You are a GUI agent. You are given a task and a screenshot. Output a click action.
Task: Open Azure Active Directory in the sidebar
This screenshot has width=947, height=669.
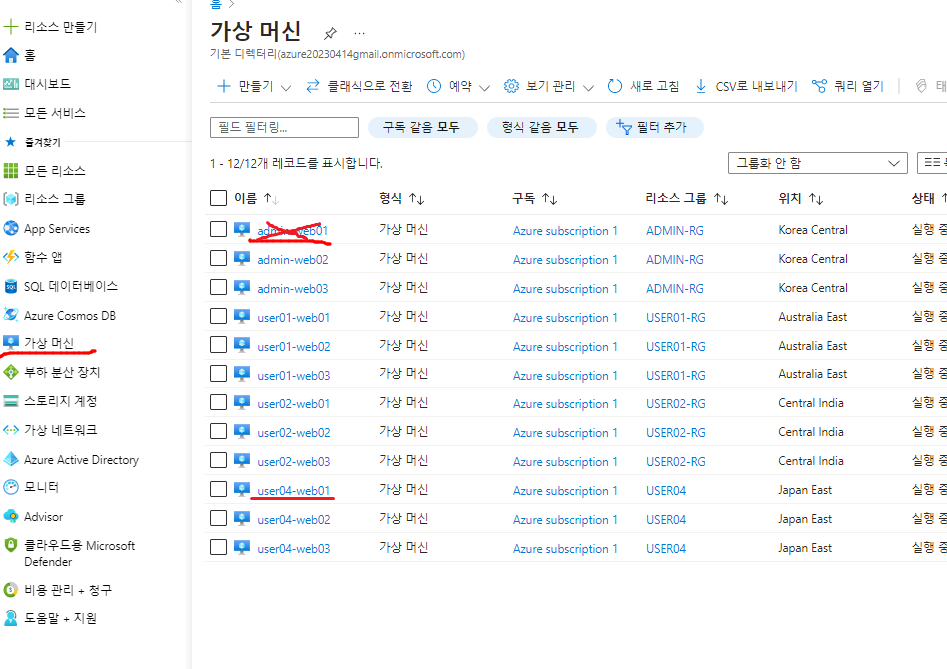pyautogui.click(x=82, y=459)
